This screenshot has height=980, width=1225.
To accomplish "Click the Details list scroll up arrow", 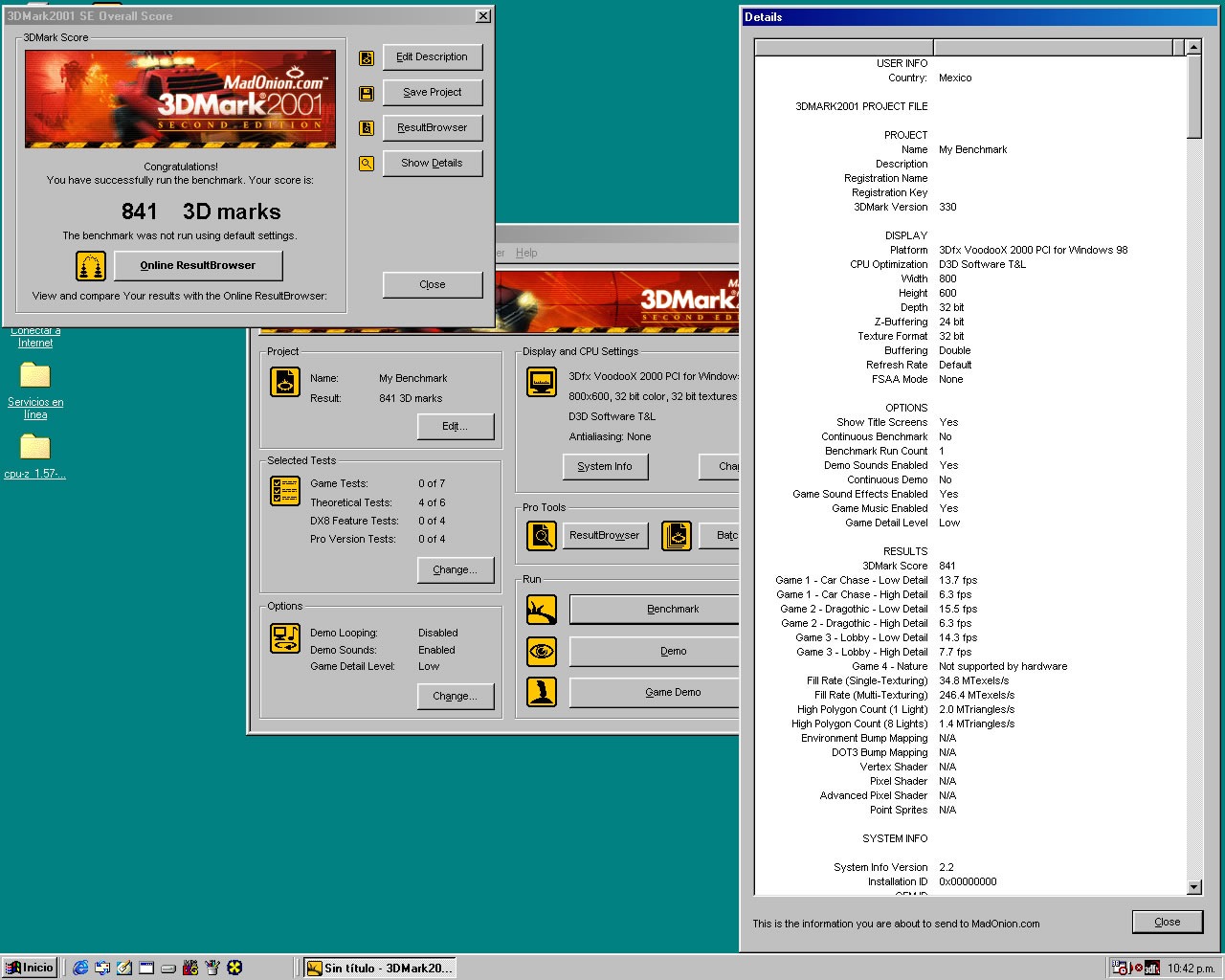I will [x=1193, y=47].
